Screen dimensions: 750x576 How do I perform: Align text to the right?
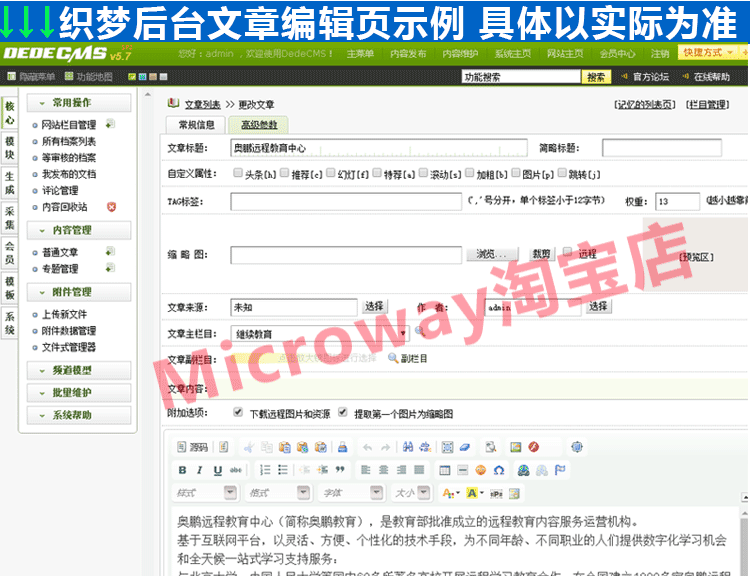(x=401, y=470)
